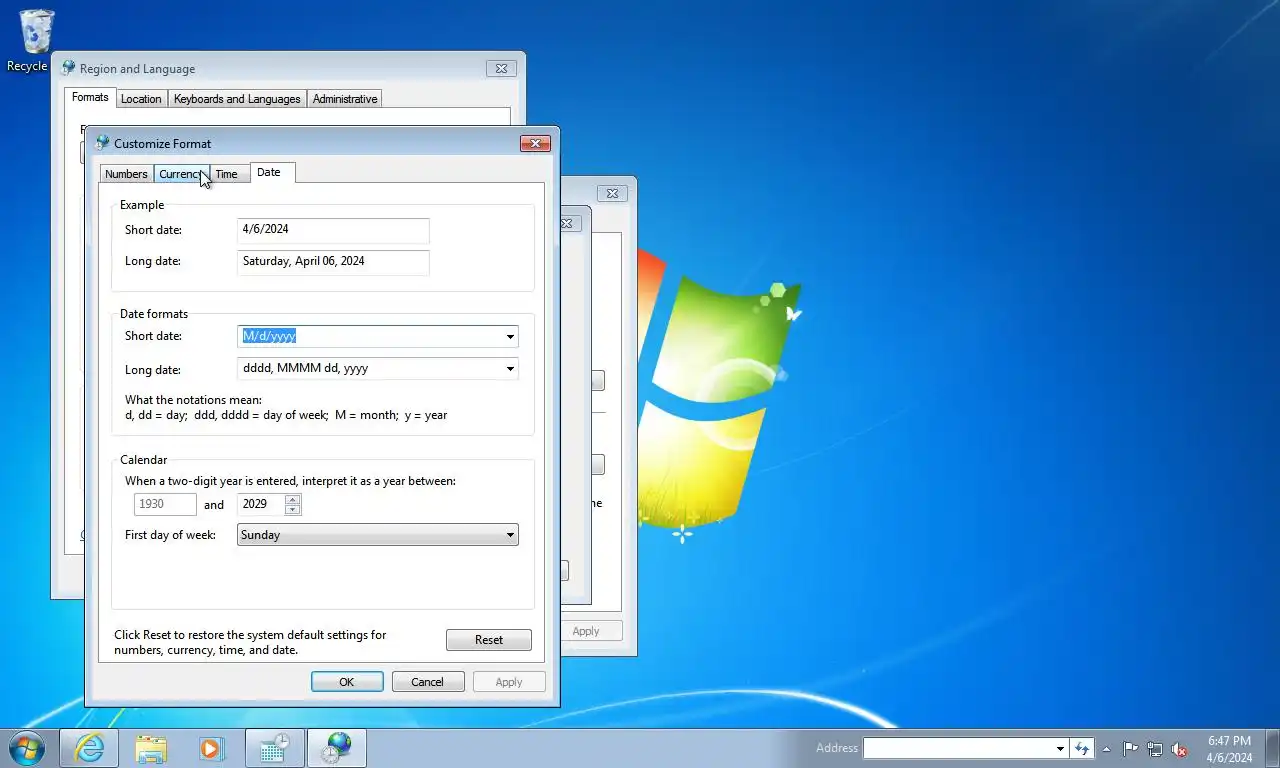The height and width of the screenshot is (768, 1280).
Task: Select the Date and Time taskbar icon
Action: [274, 748]
